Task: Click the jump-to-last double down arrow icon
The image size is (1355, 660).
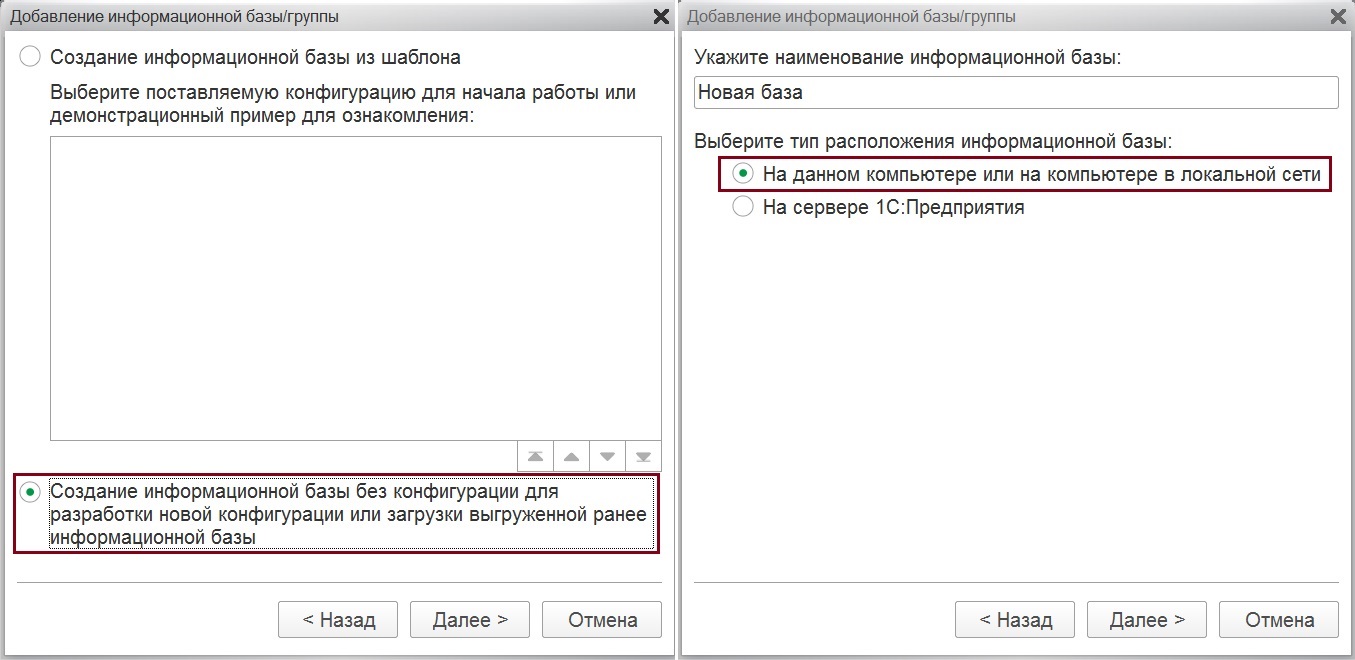Action: click(x=643, y=457)
